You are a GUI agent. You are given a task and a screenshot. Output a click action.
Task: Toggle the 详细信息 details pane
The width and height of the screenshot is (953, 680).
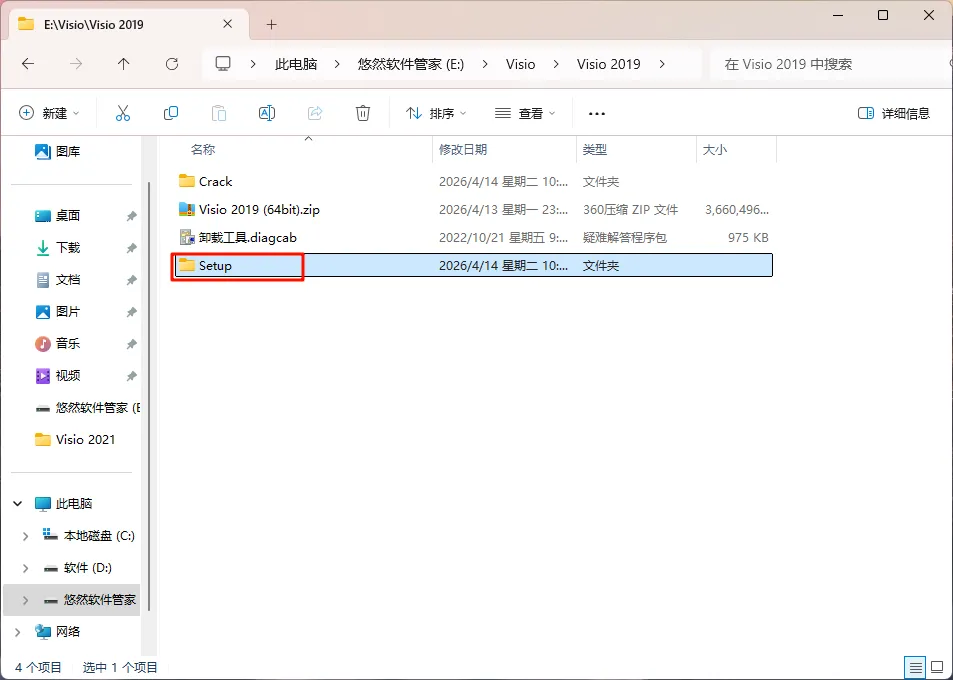coord(893,113)
